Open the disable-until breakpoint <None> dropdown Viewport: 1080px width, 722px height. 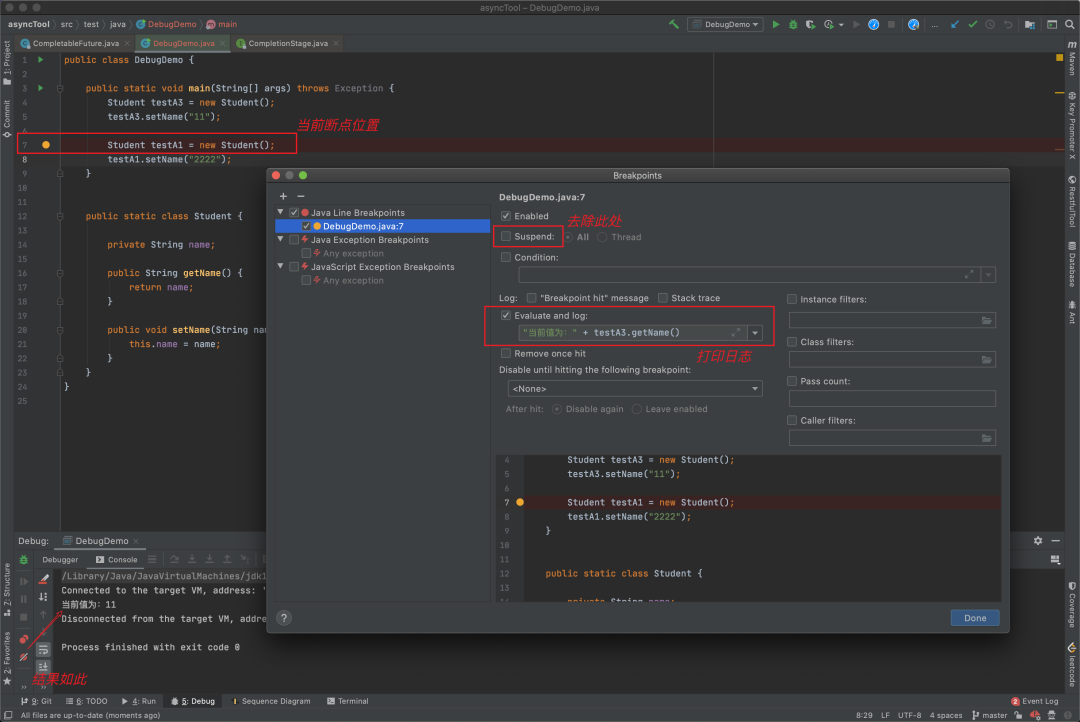(635, 388)
